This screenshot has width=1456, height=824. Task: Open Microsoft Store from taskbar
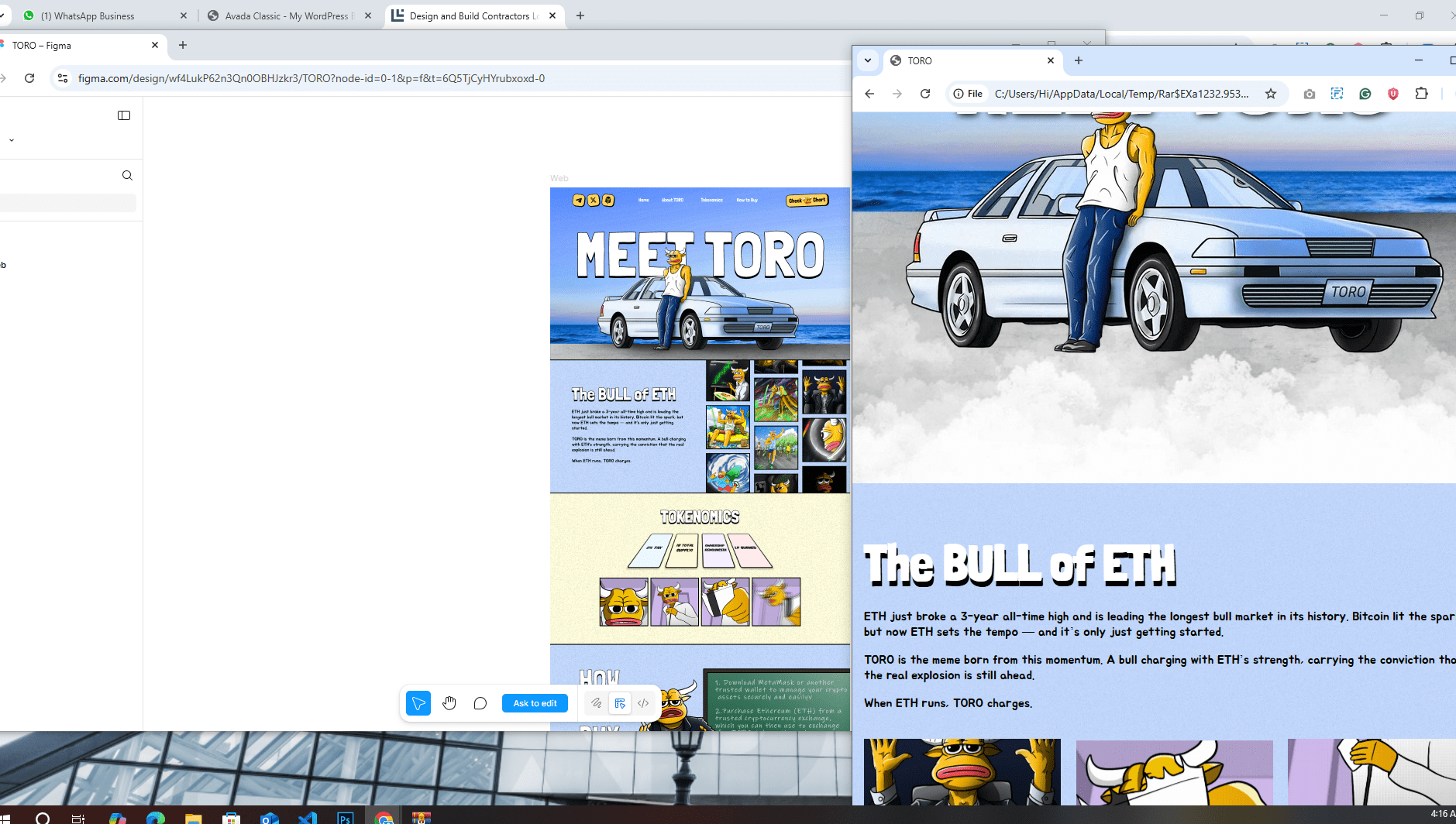click(x=231, y=818)
